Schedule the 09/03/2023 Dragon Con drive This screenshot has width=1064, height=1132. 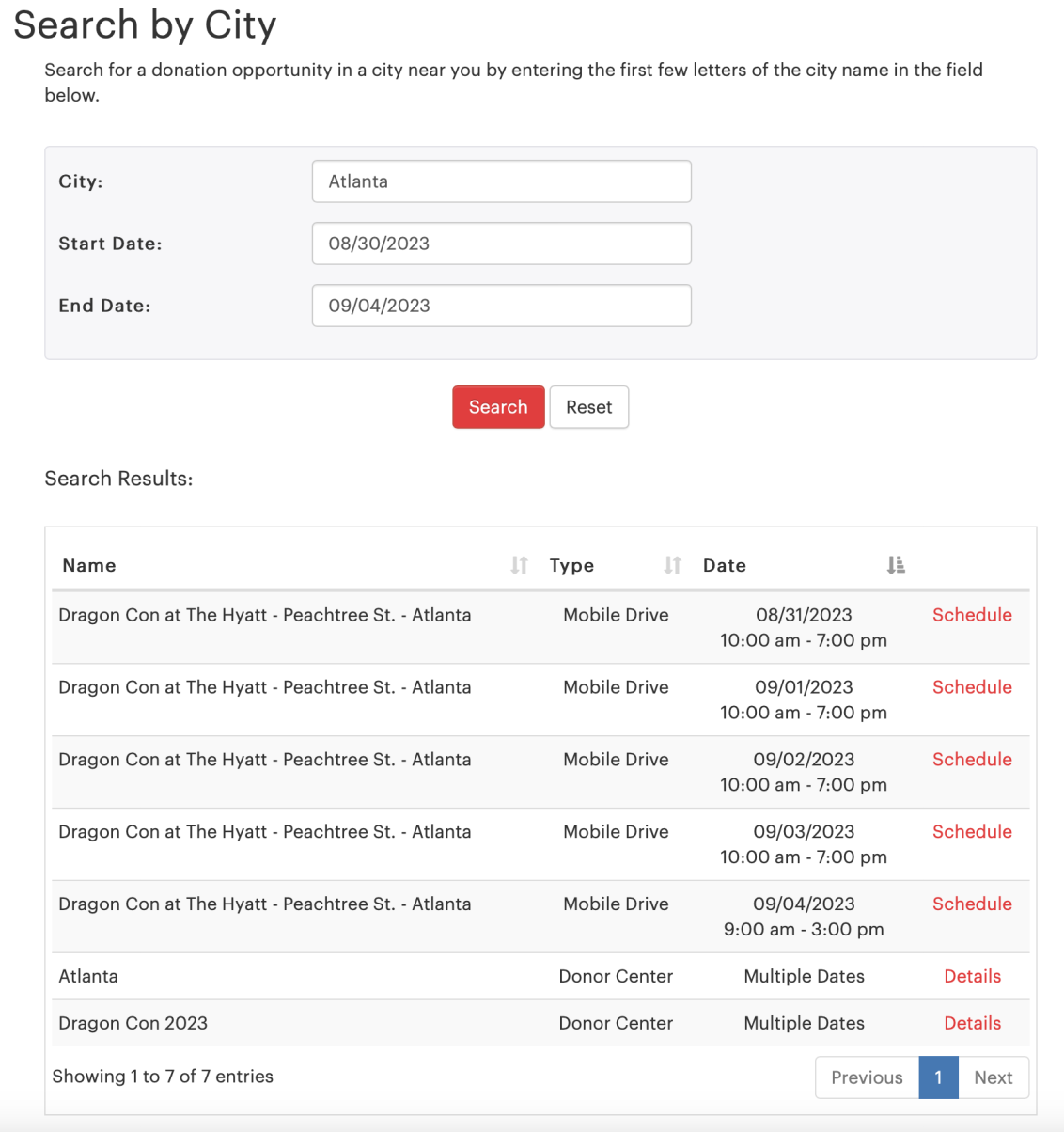click(972, 832)
